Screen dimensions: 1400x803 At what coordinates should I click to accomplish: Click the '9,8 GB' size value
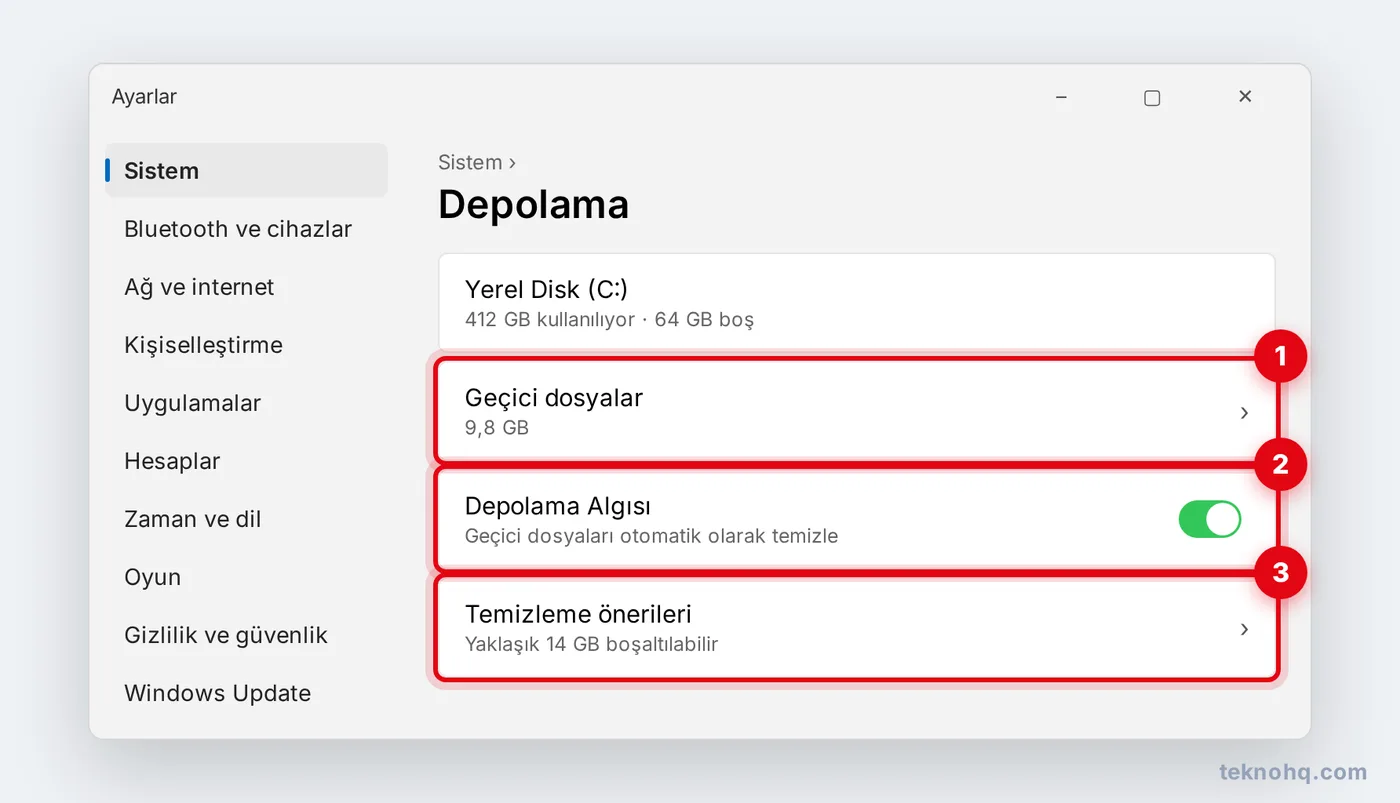tap(497, 428)
